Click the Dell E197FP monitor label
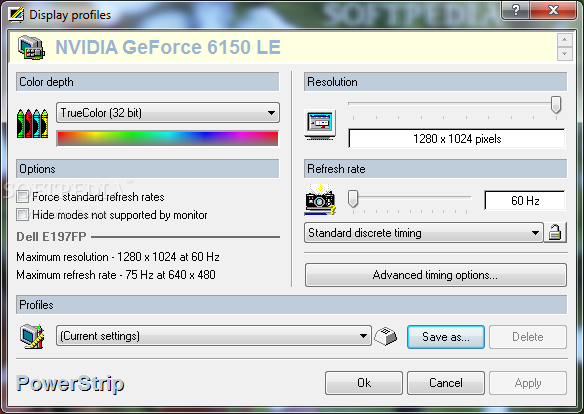 (51, 236)
